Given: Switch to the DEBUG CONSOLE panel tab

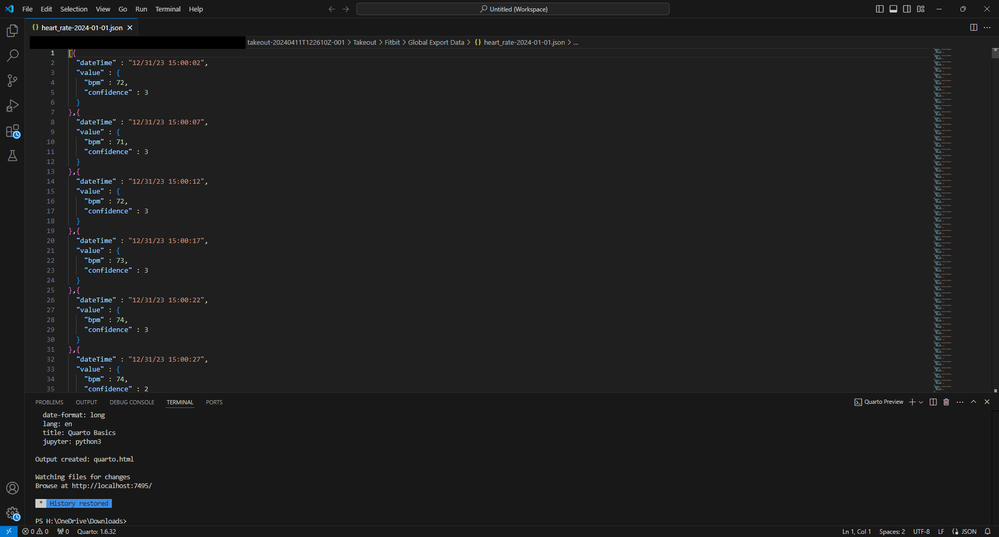Looking at the screenshot, I should (x=132, y=402).
